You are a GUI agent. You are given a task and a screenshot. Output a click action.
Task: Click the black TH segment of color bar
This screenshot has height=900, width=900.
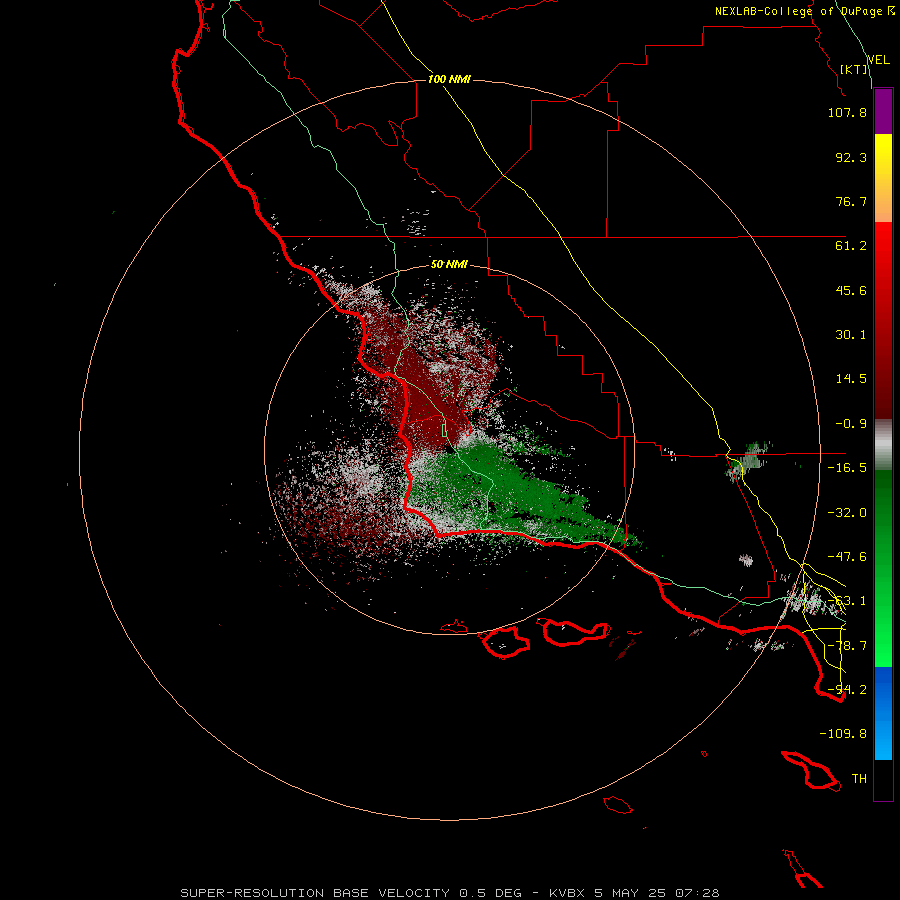point(883,780)
